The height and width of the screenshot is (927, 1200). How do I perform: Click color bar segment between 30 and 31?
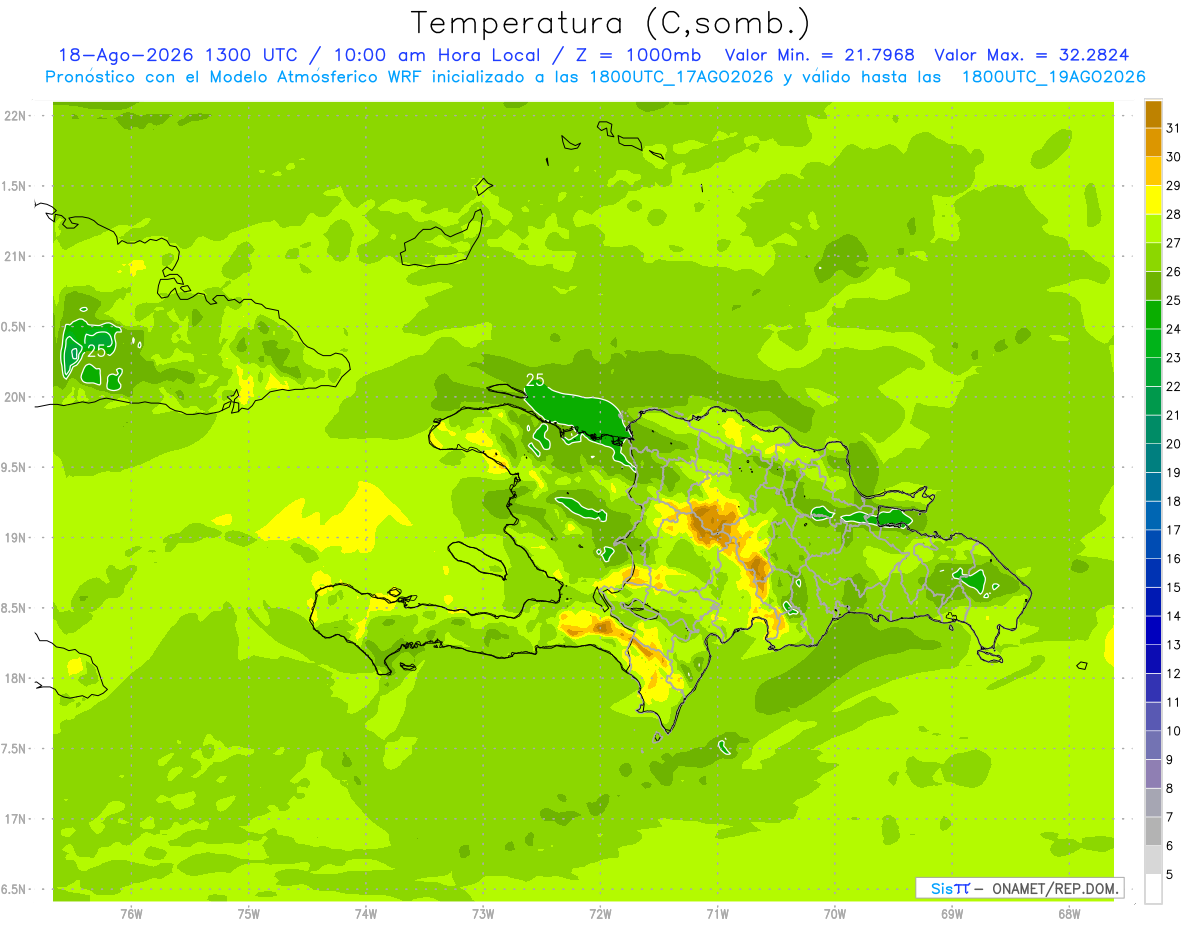[1154, 142]
